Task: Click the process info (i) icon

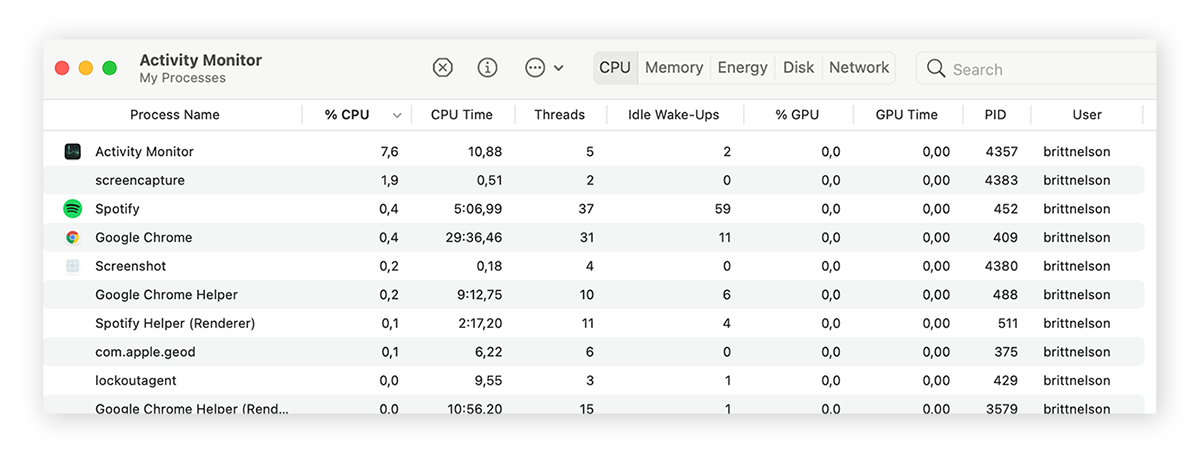Action: tap(488, 68)
